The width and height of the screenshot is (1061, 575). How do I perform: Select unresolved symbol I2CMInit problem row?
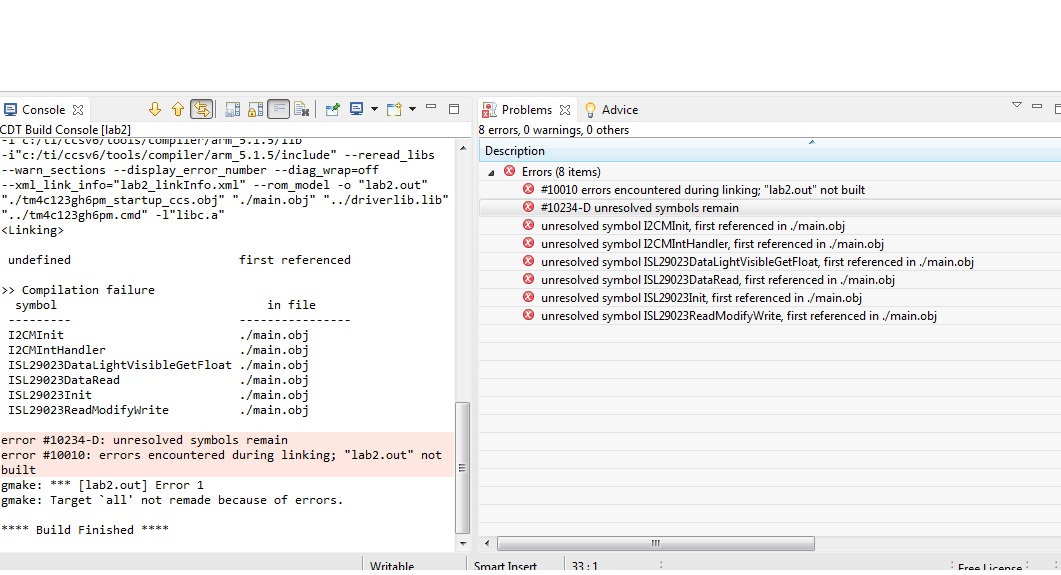point(769,226)
